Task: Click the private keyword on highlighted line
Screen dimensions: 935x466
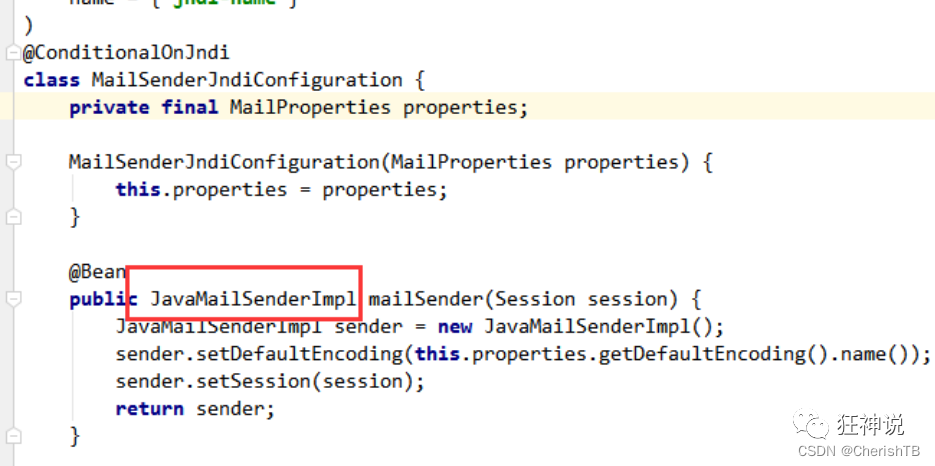Action: (109, 108)
